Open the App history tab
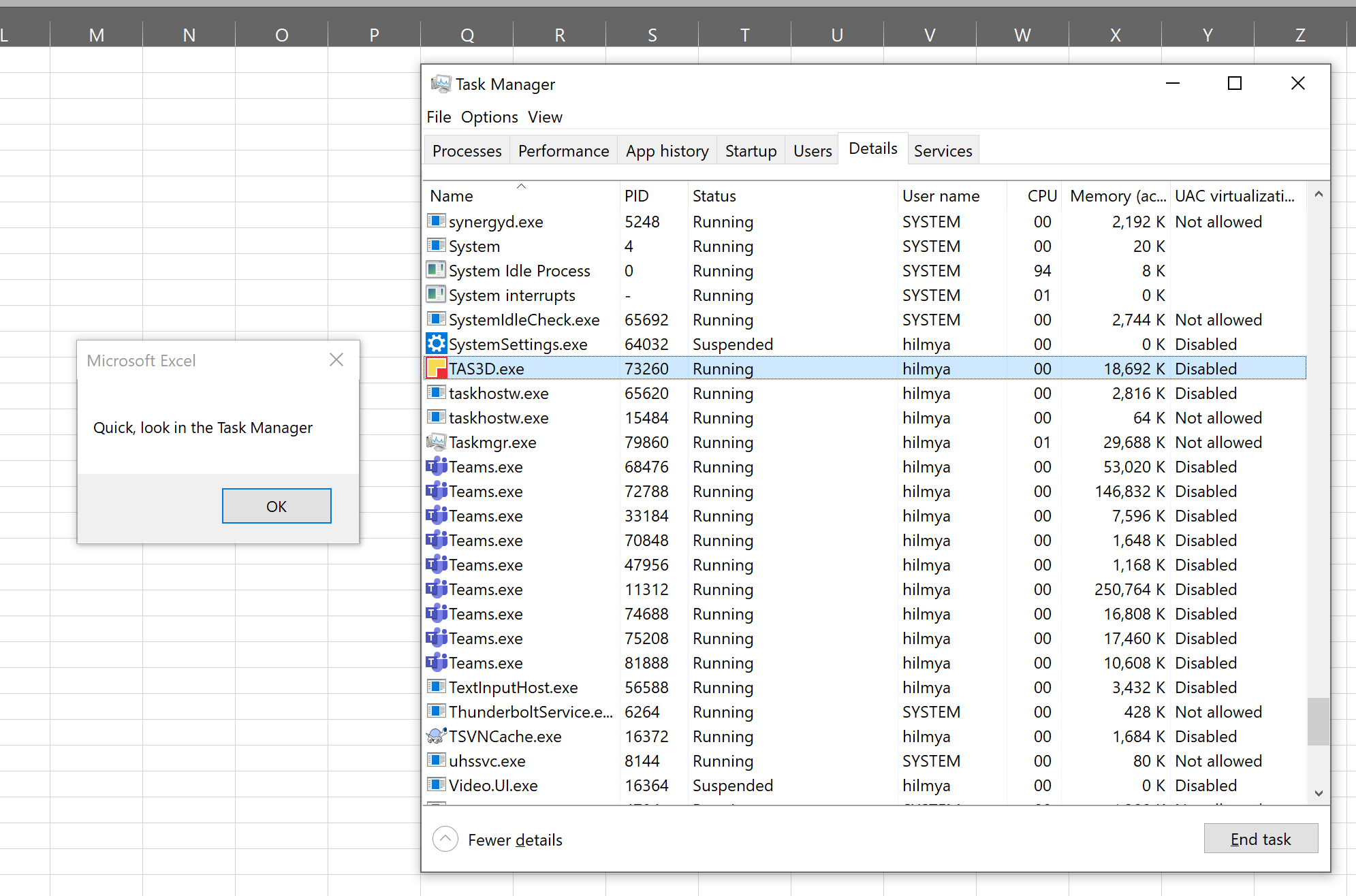 pyautogui.click(x=667, y=150)
